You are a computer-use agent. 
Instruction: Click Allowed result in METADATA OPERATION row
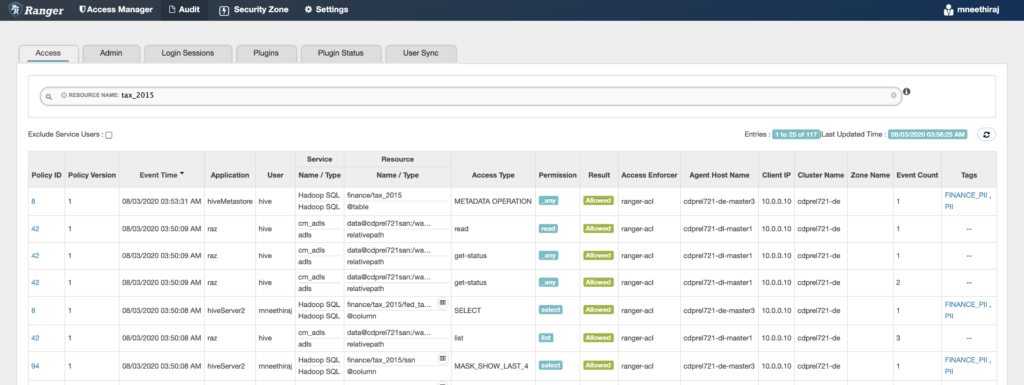point(598,201)
